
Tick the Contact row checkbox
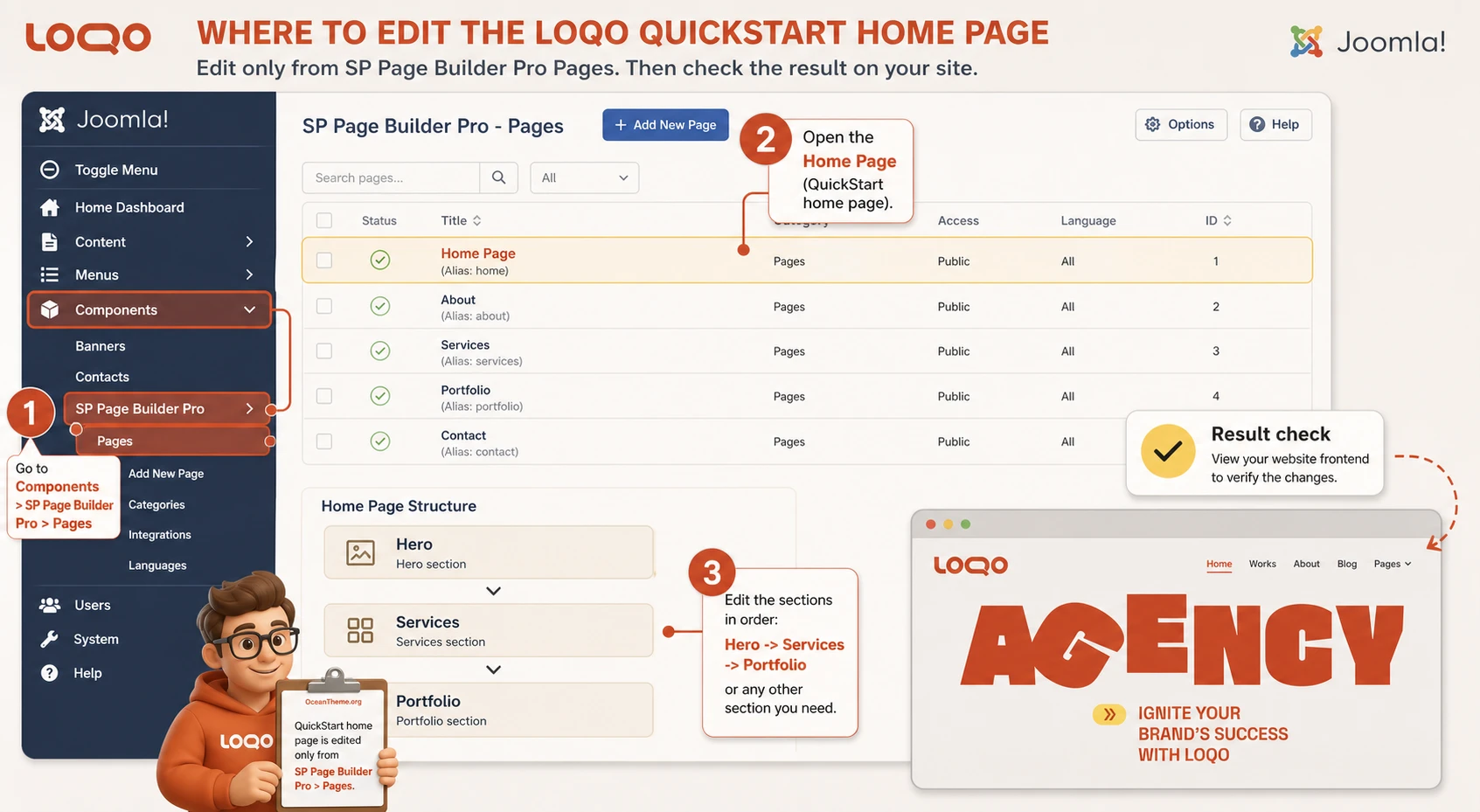[x=324, y=441]
